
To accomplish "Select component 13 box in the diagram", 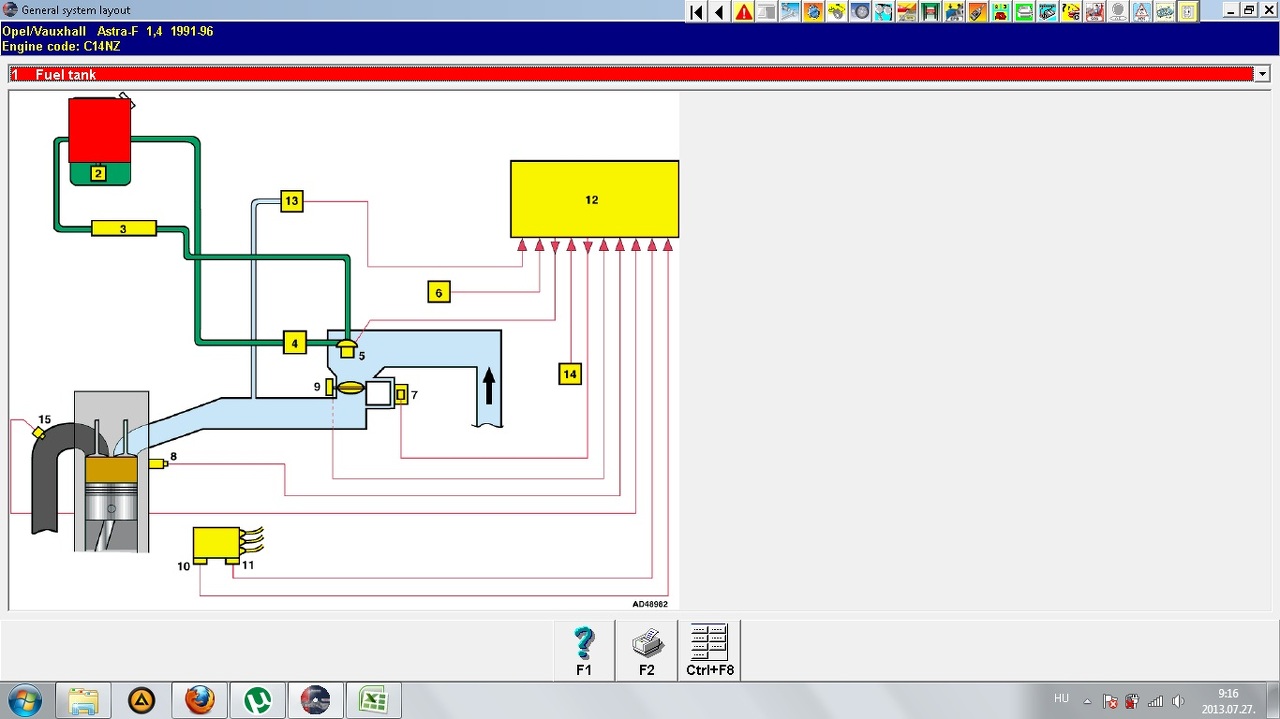I will point(292,201).
